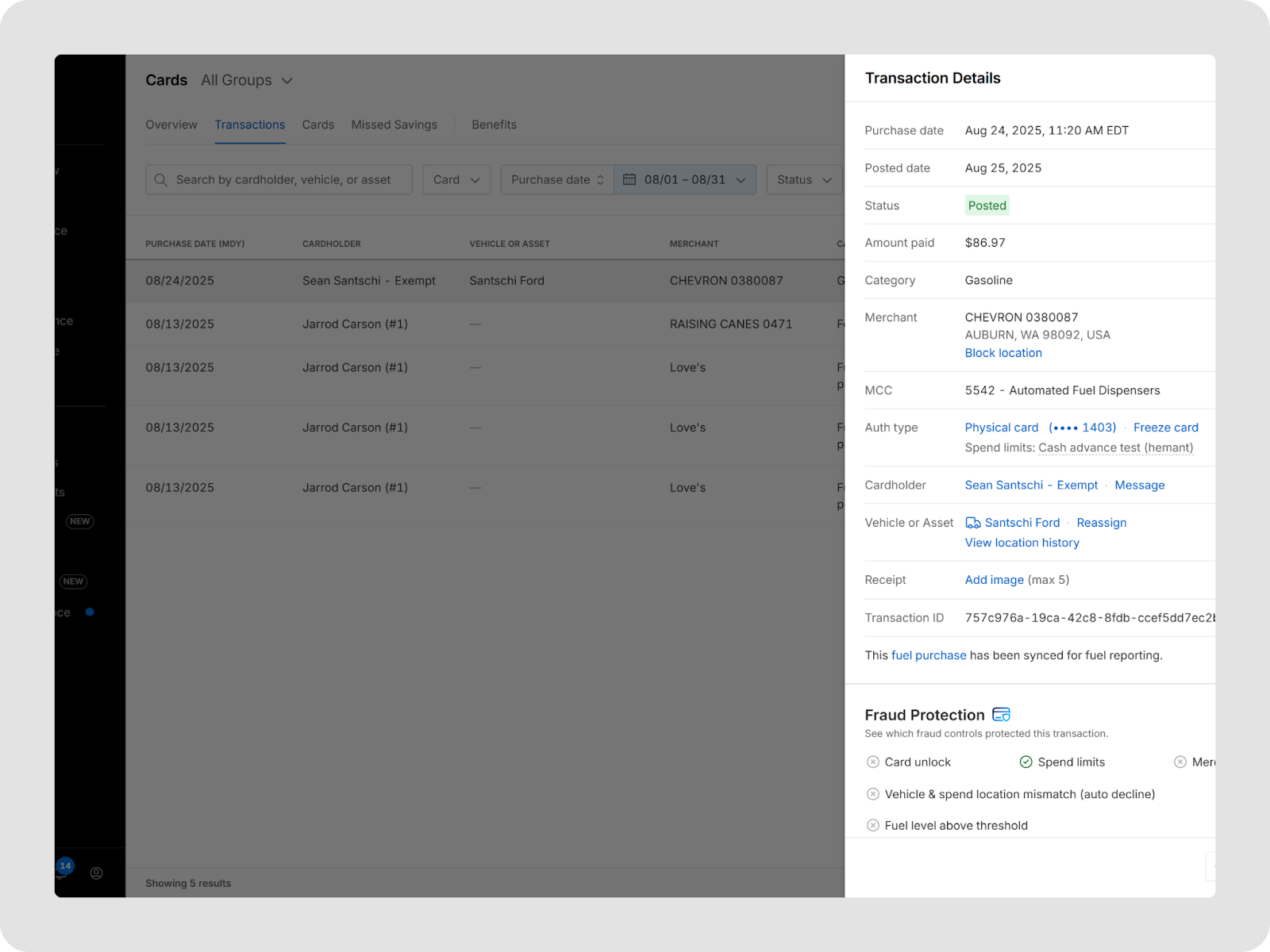The height and width of the screenshot is (952, 1270).
Task: Click the Spend limits green check icon
Action: coord(1026,762)
